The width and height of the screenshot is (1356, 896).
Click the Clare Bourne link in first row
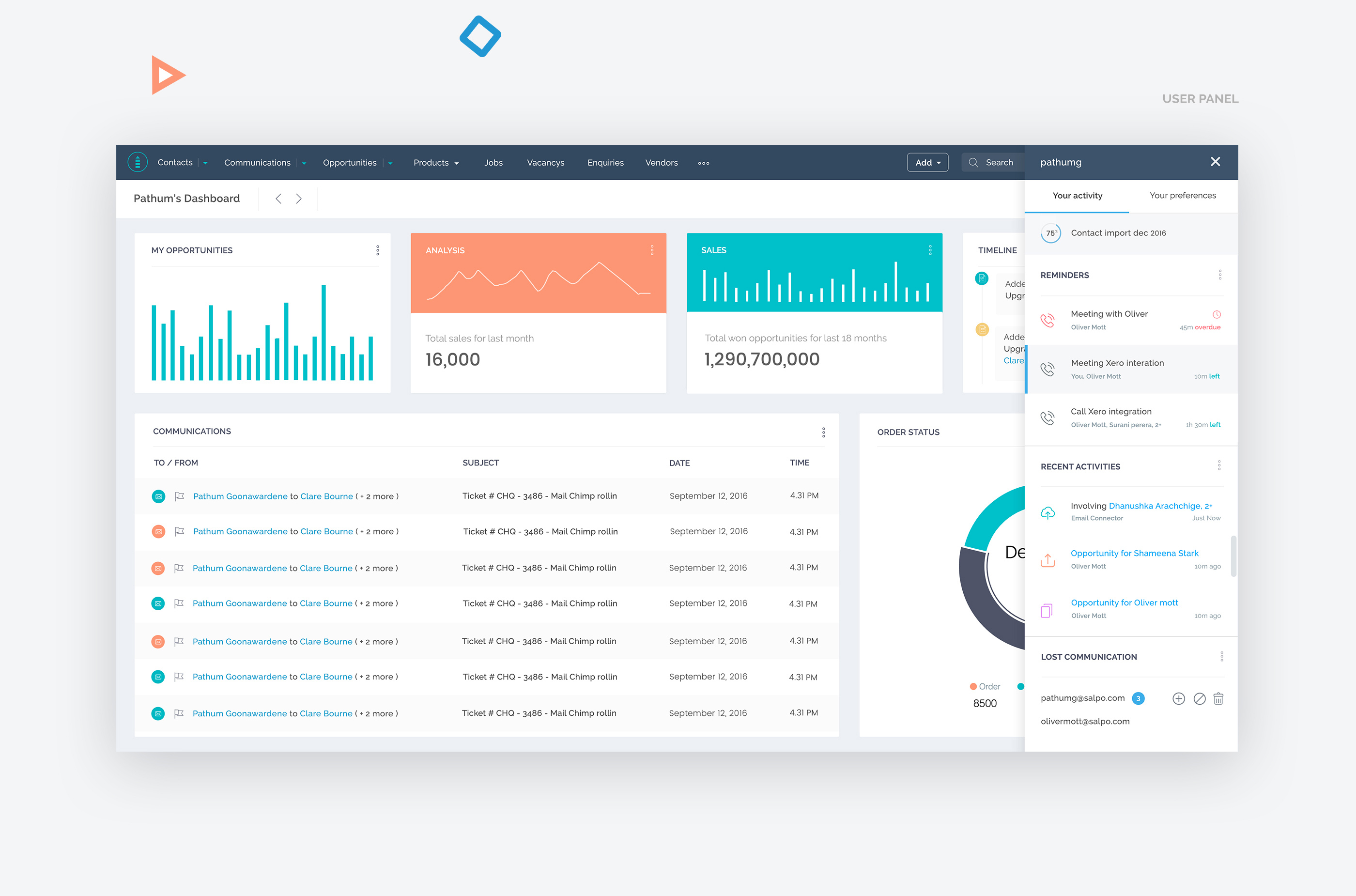click(x=326, y=496)
